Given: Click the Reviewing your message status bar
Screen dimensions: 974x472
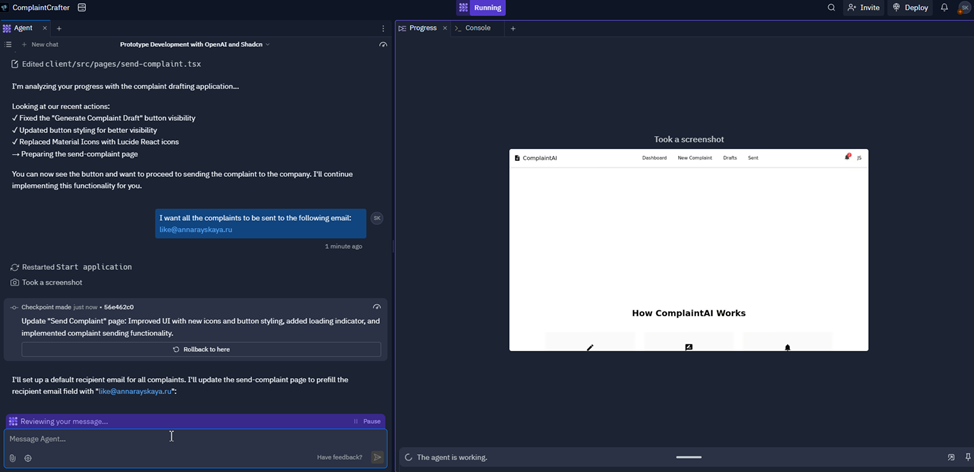Looking at the screenshot, I should pos(195,421).
